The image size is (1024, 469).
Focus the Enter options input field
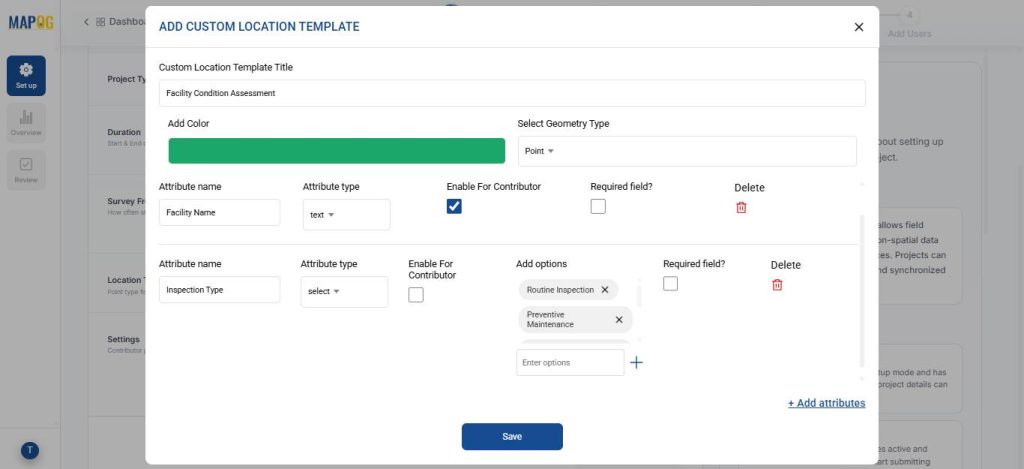(570, 363)
